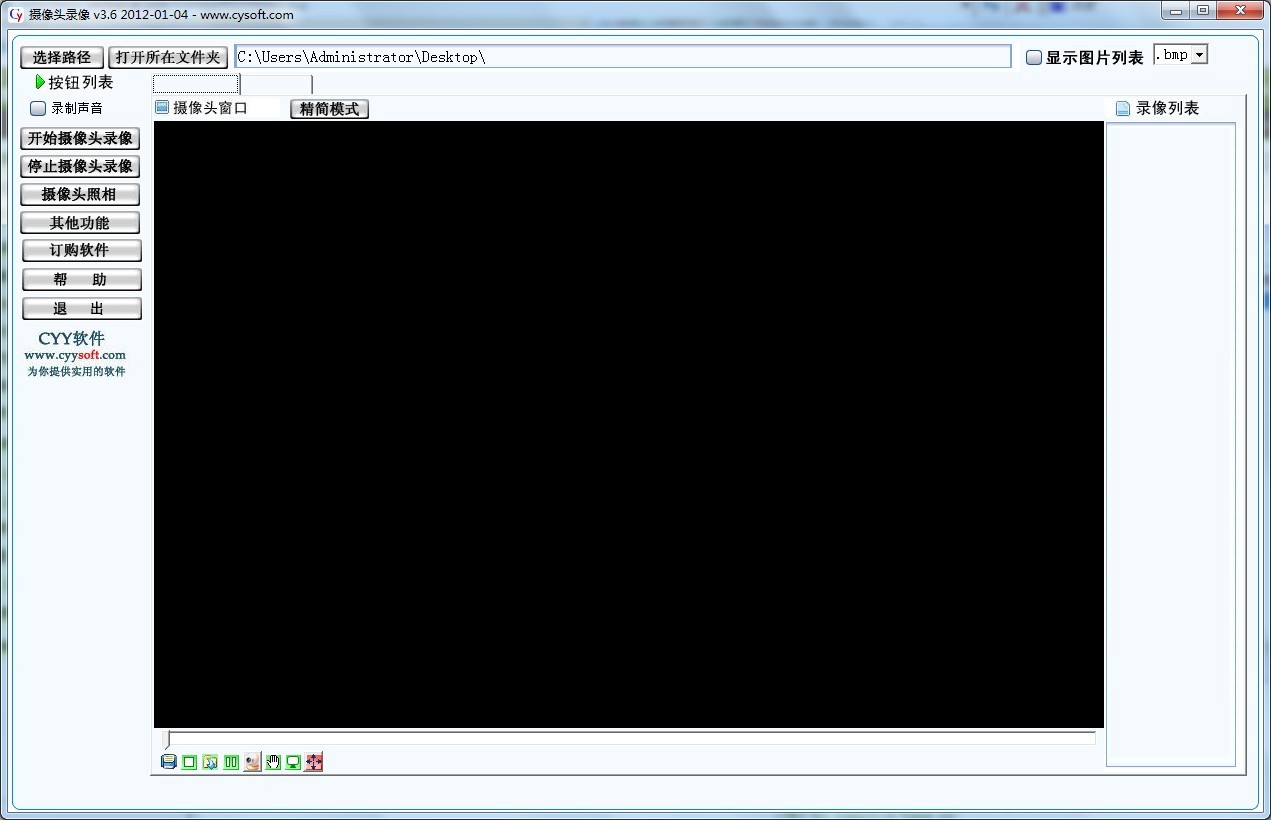Switch to 精简模式 view

pyautogui.click(x=329, y=109)
